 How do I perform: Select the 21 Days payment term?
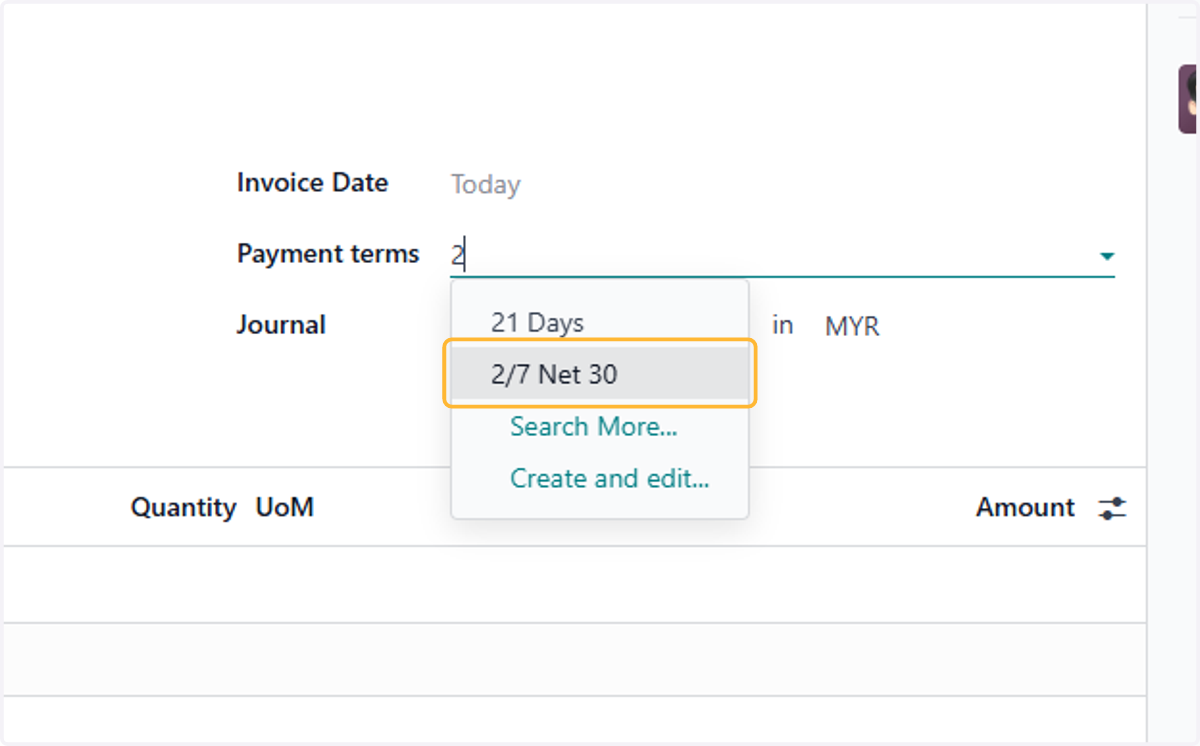click(600, 323)
